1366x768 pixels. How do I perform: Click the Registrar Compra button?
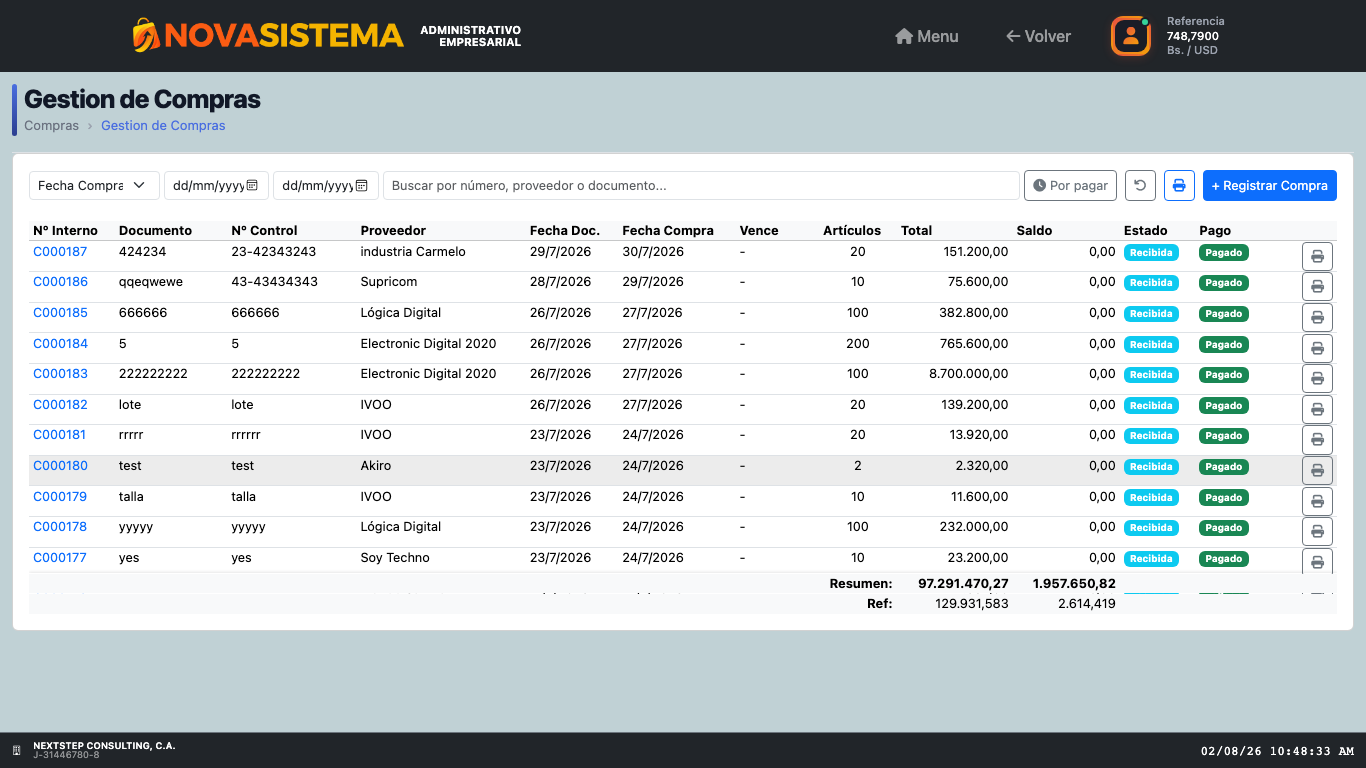coord(1270,185)
